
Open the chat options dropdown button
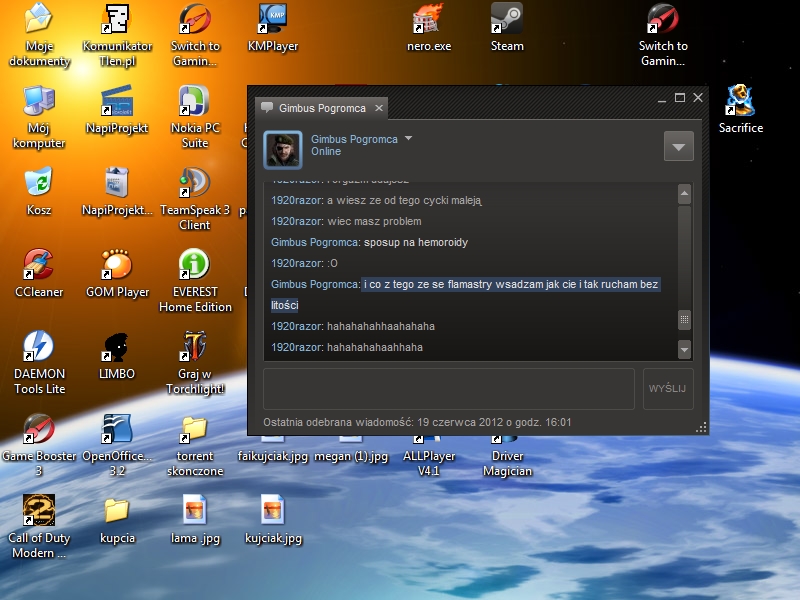678,146
